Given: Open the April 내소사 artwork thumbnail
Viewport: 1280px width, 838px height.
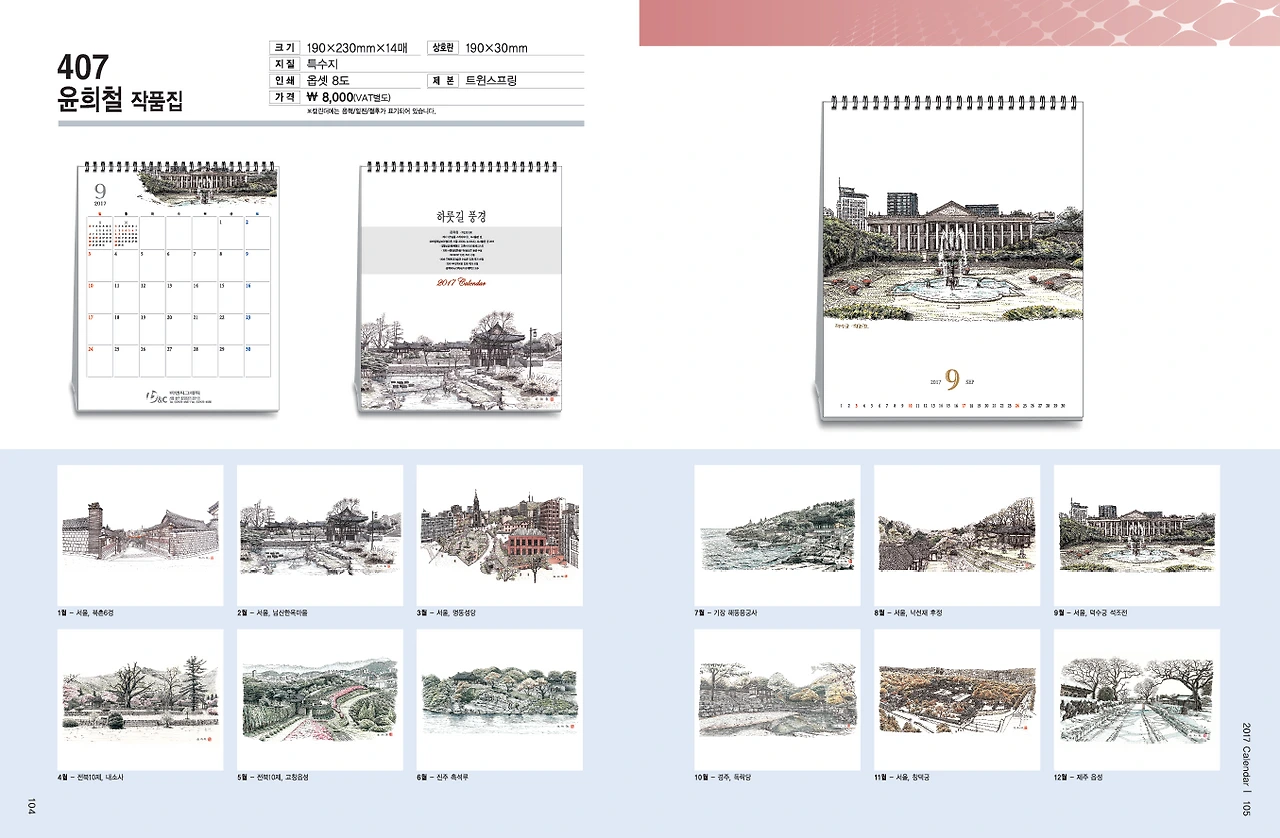Looking at the screenshot, I should (140, 699).
